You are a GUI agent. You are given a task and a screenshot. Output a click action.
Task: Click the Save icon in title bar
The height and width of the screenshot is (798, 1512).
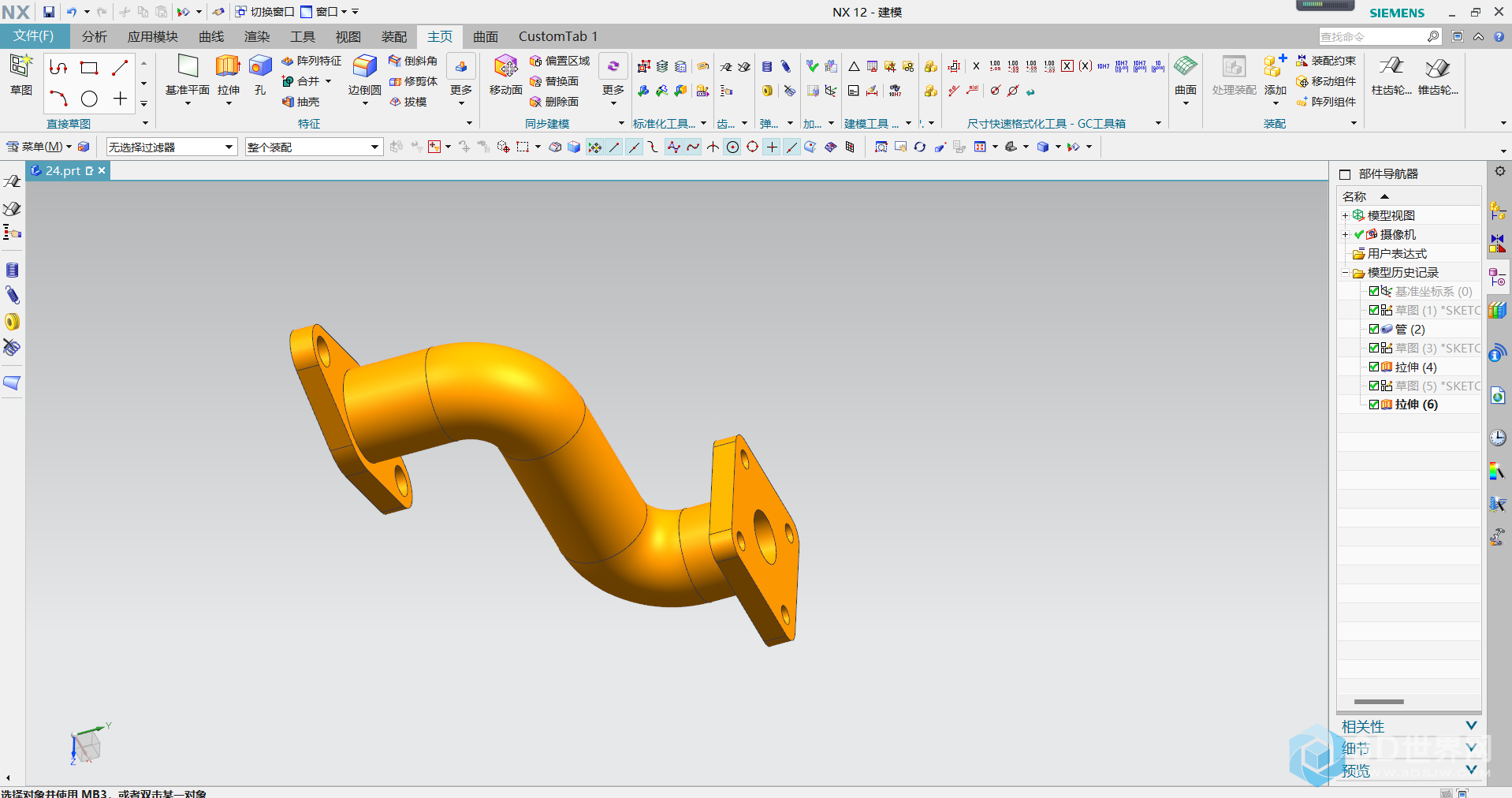point(49,12)
